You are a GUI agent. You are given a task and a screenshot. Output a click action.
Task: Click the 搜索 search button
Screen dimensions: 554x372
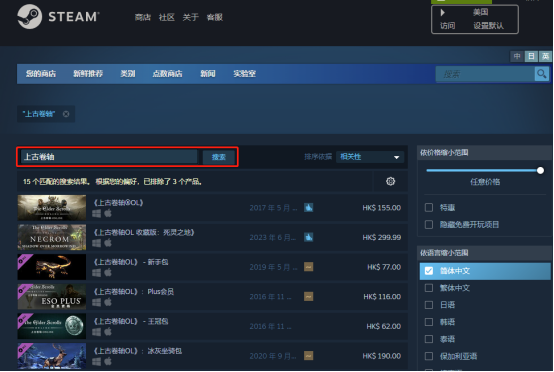[x=219, y=157]
